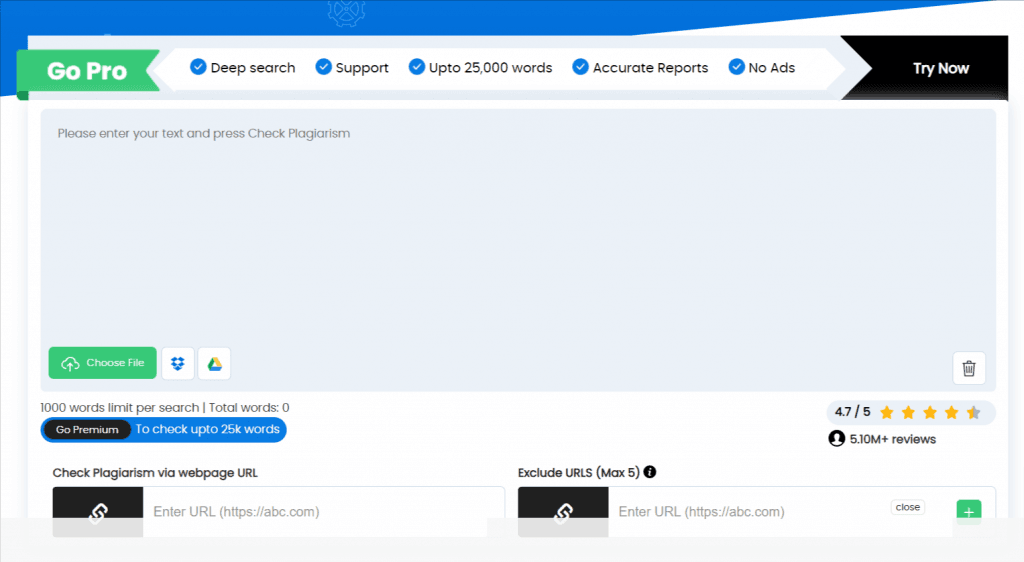
Task: Click the link icon under Check Plagiarism via webpage URL
Action: [x=98, y=512]
